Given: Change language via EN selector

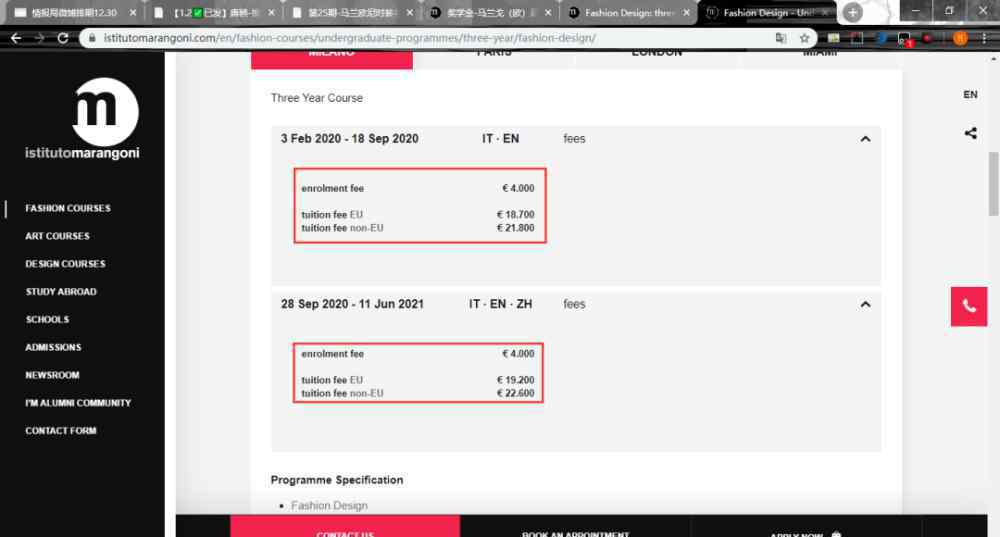Looking at the screenshot, I should coord(970,94).
